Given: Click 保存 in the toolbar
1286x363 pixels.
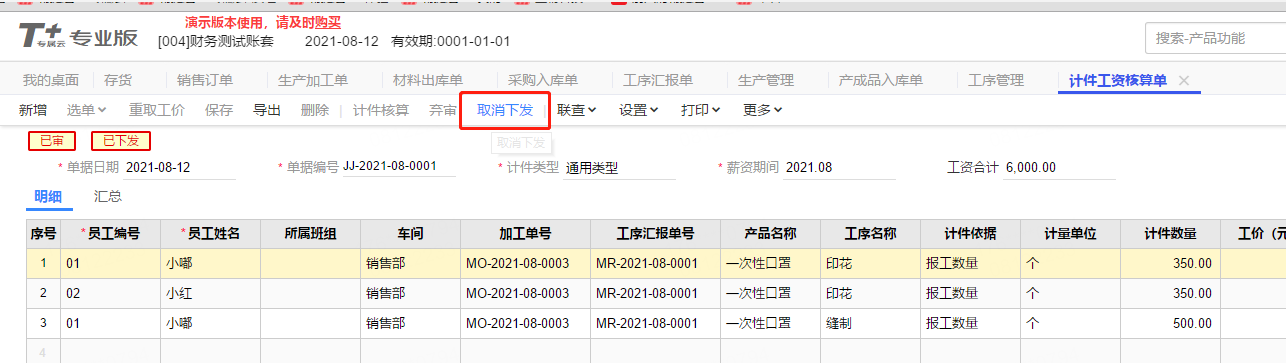Looking at the screenshot, I should (x=219, y=110).
